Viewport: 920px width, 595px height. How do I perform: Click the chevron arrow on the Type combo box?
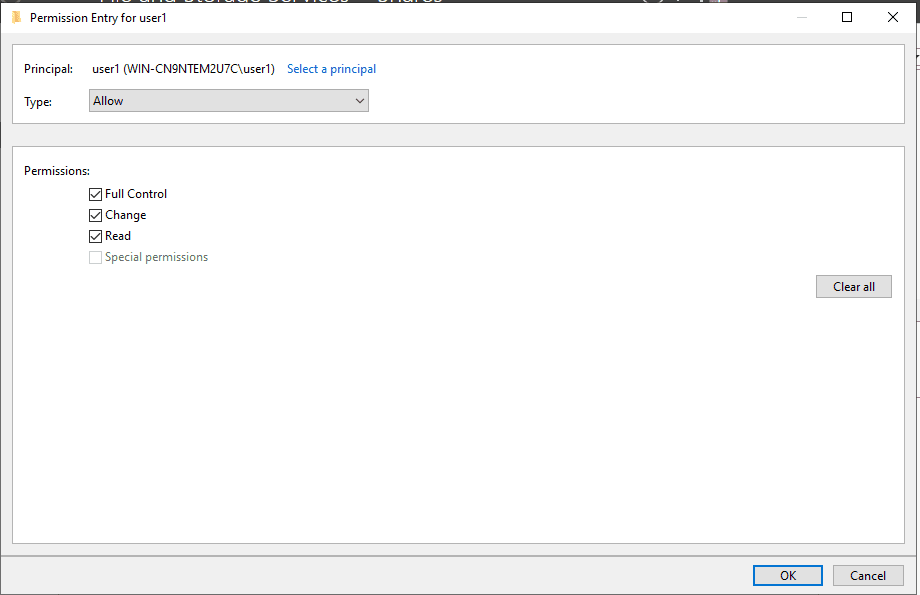[360, 101]
